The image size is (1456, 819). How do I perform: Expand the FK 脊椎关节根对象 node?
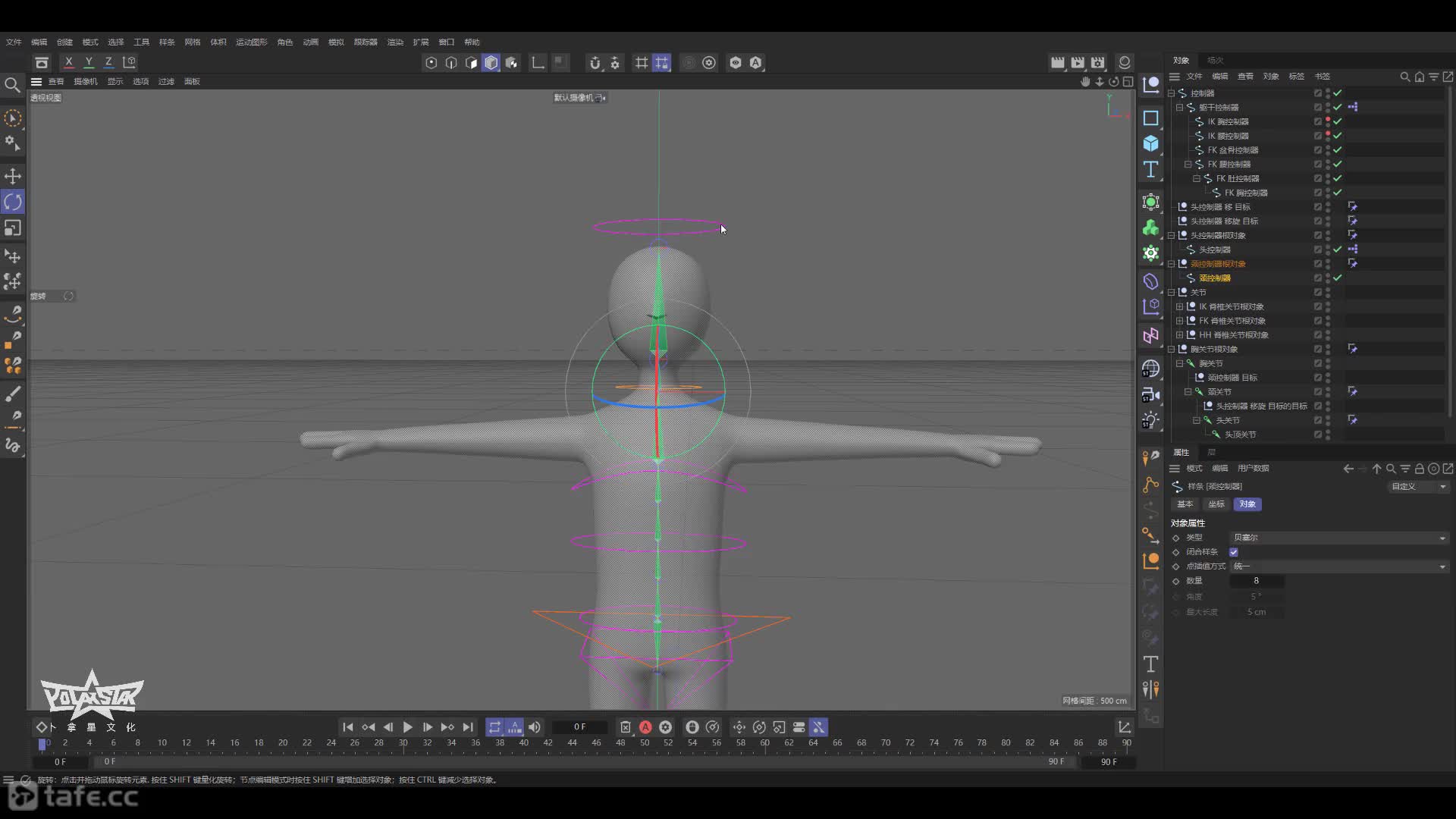pyautogui.click(x=1180, y=321)
